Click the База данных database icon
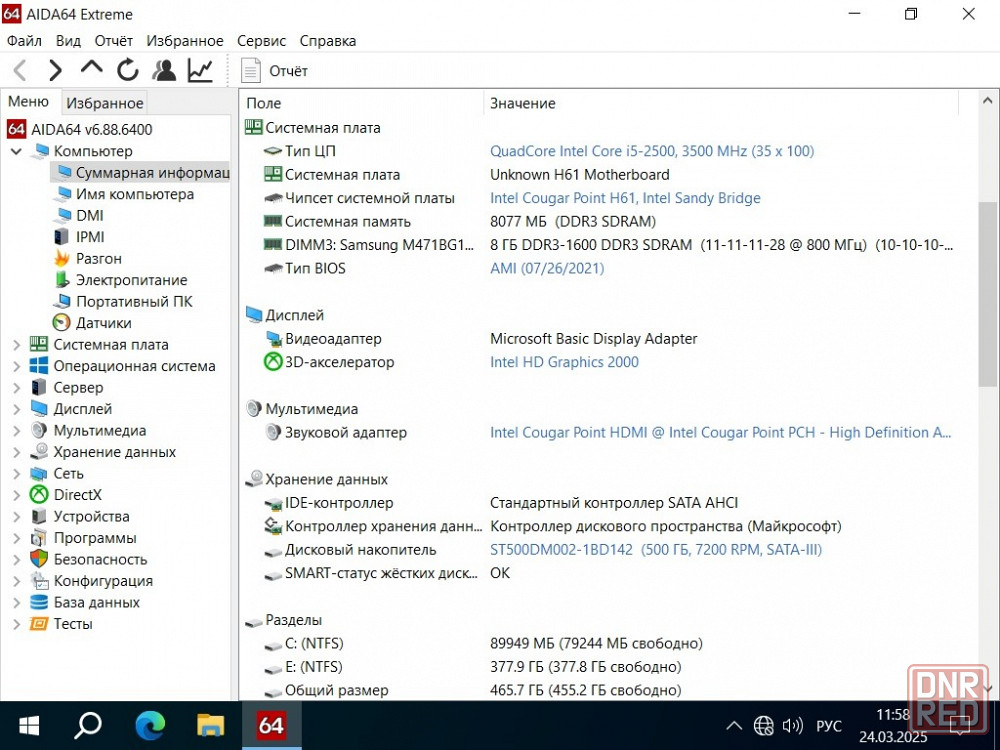1000x750 pixels. [39, 602]
